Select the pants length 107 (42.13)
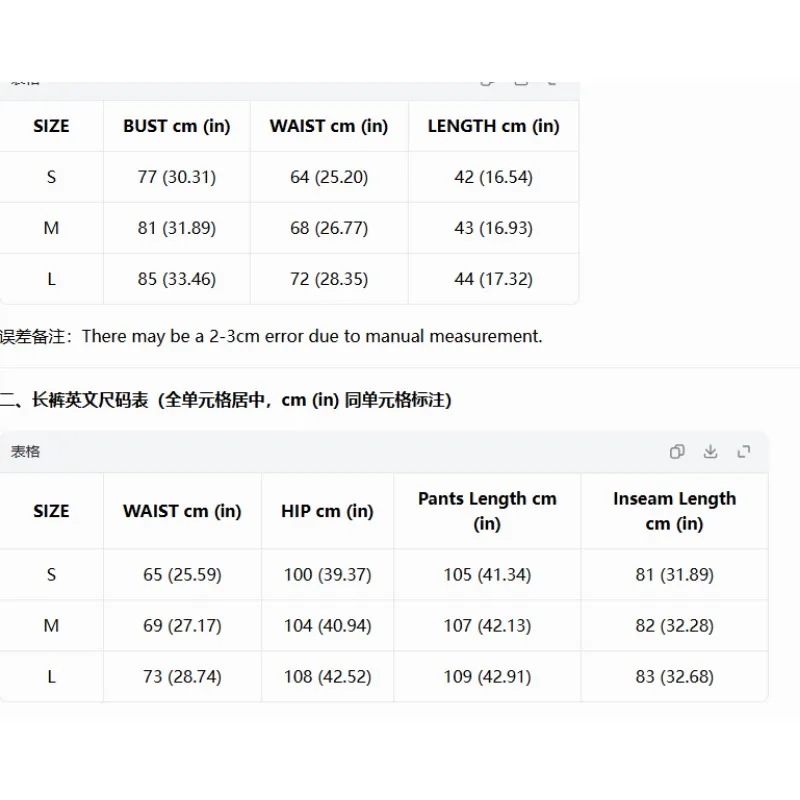 487,626
